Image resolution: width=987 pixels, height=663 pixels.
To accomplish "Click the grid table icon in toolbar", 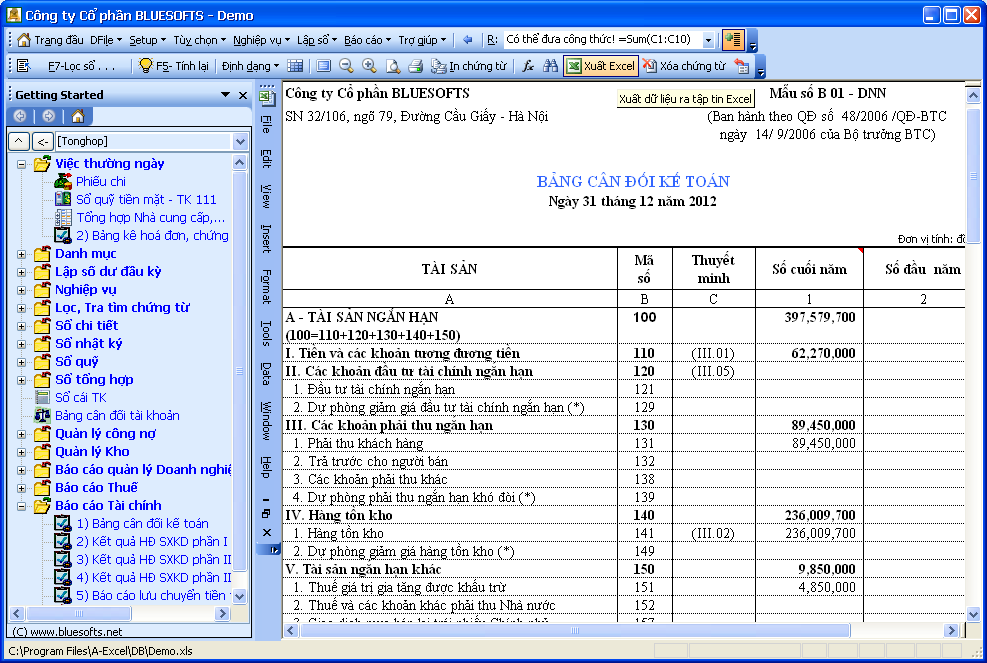I will 295,66.
